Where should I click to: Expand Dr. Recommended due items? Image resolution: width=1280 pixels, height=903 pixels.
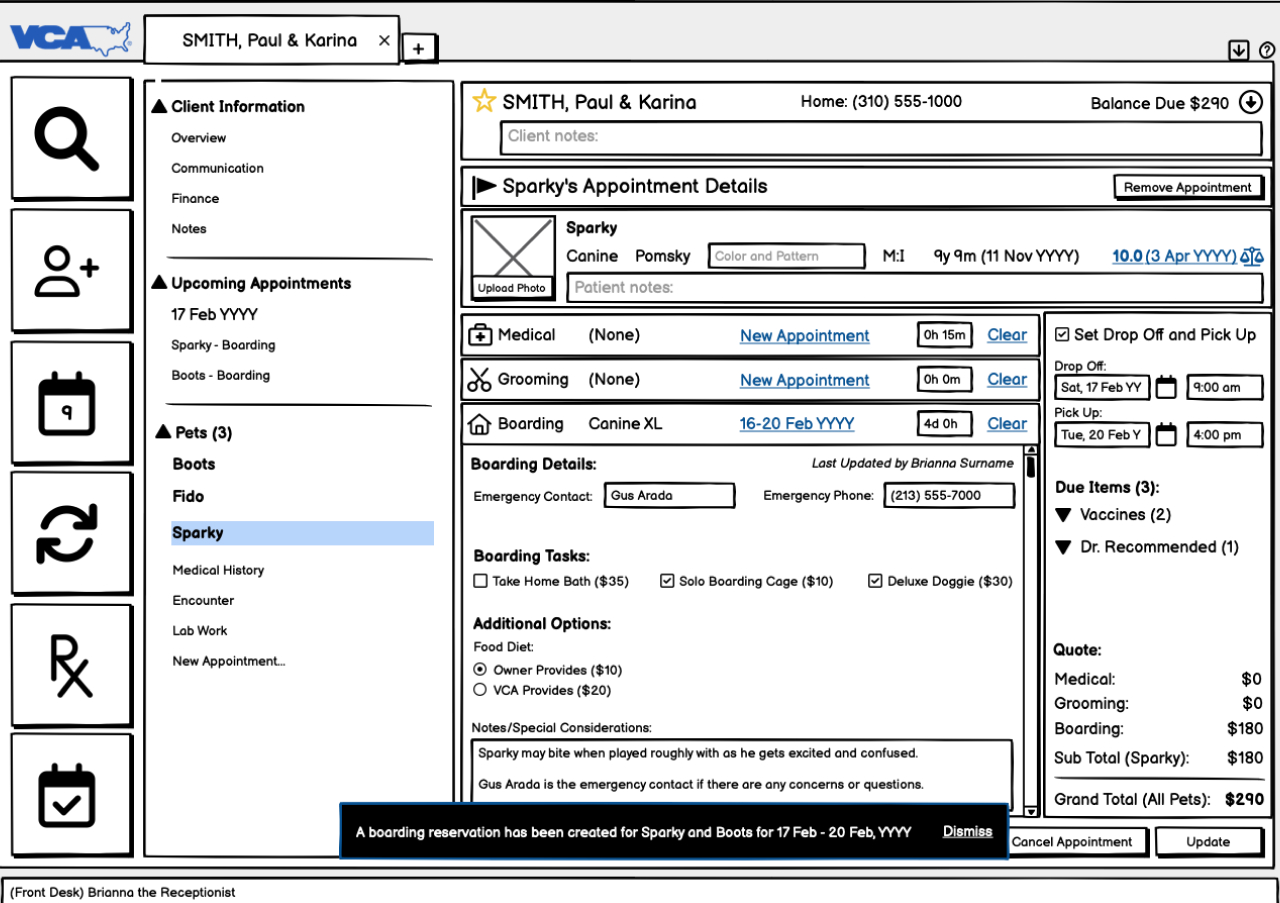(x=1063, y=547)
